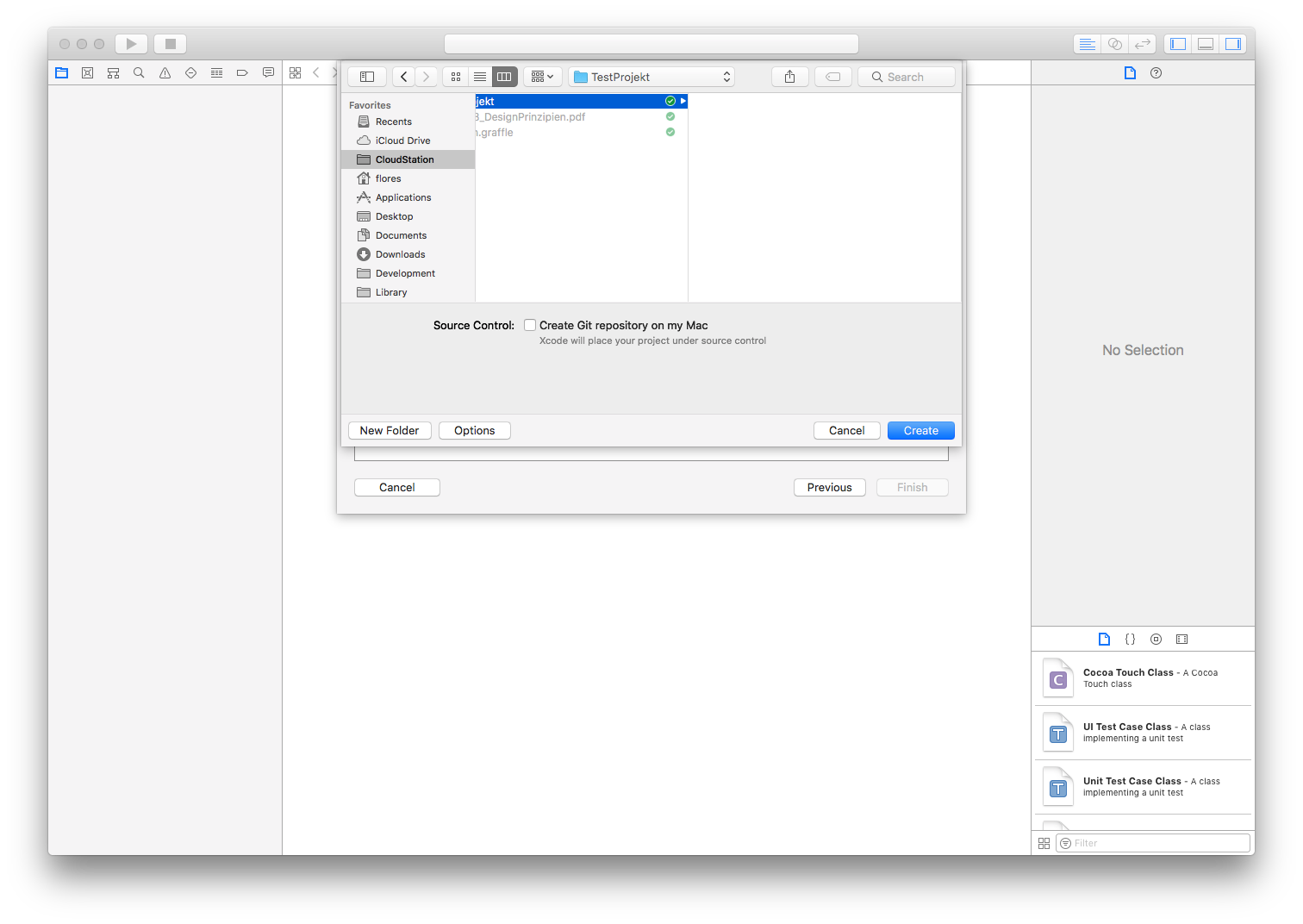Open the Code Snippet library
1303x924 pixels.
coord(1130,639)
